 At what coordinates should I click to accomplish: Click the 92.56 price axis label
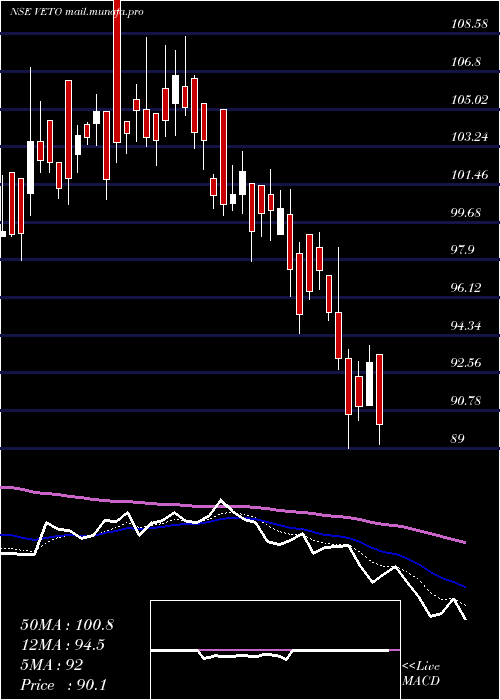pyautogui.click(x=466, y=362)
